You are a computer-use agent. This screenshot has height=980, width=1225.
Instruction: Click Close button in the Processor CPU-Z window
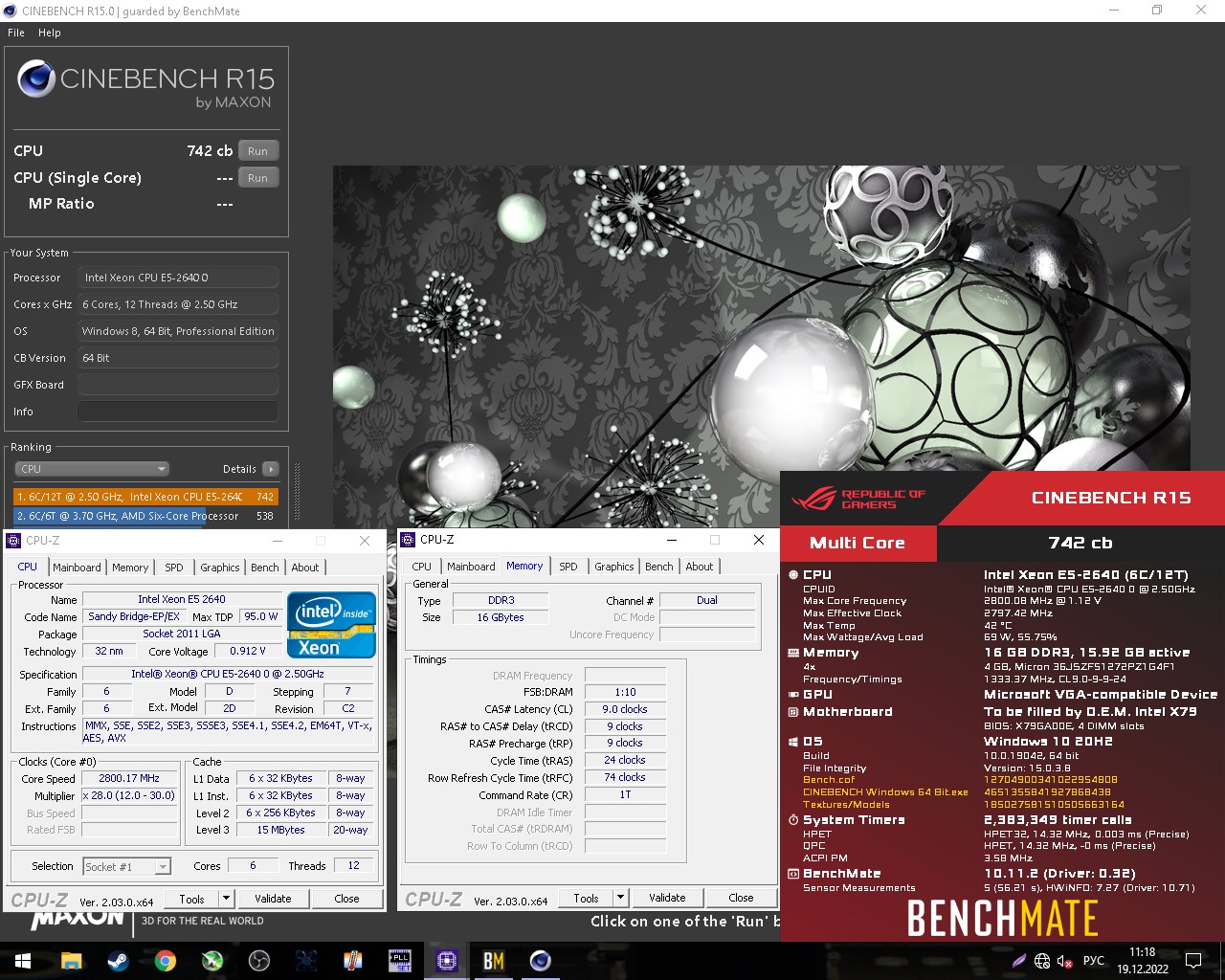(346, 899)
